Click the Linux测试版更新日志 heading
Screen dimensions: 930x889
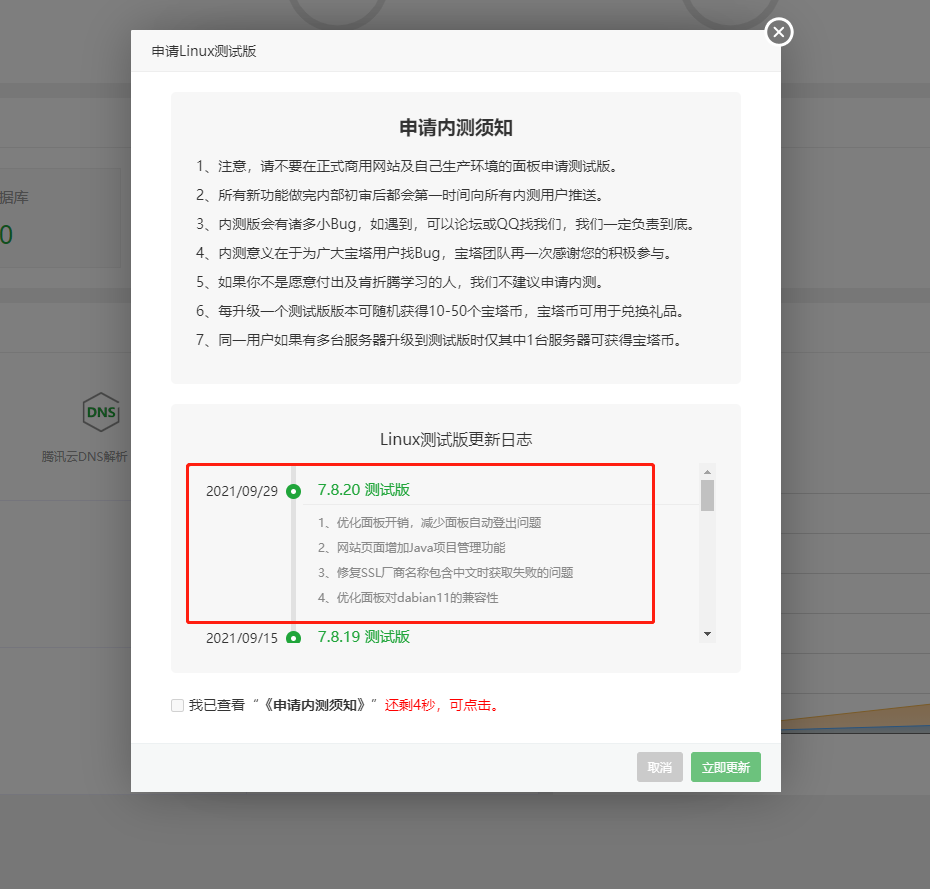click(x=456, y=439)
